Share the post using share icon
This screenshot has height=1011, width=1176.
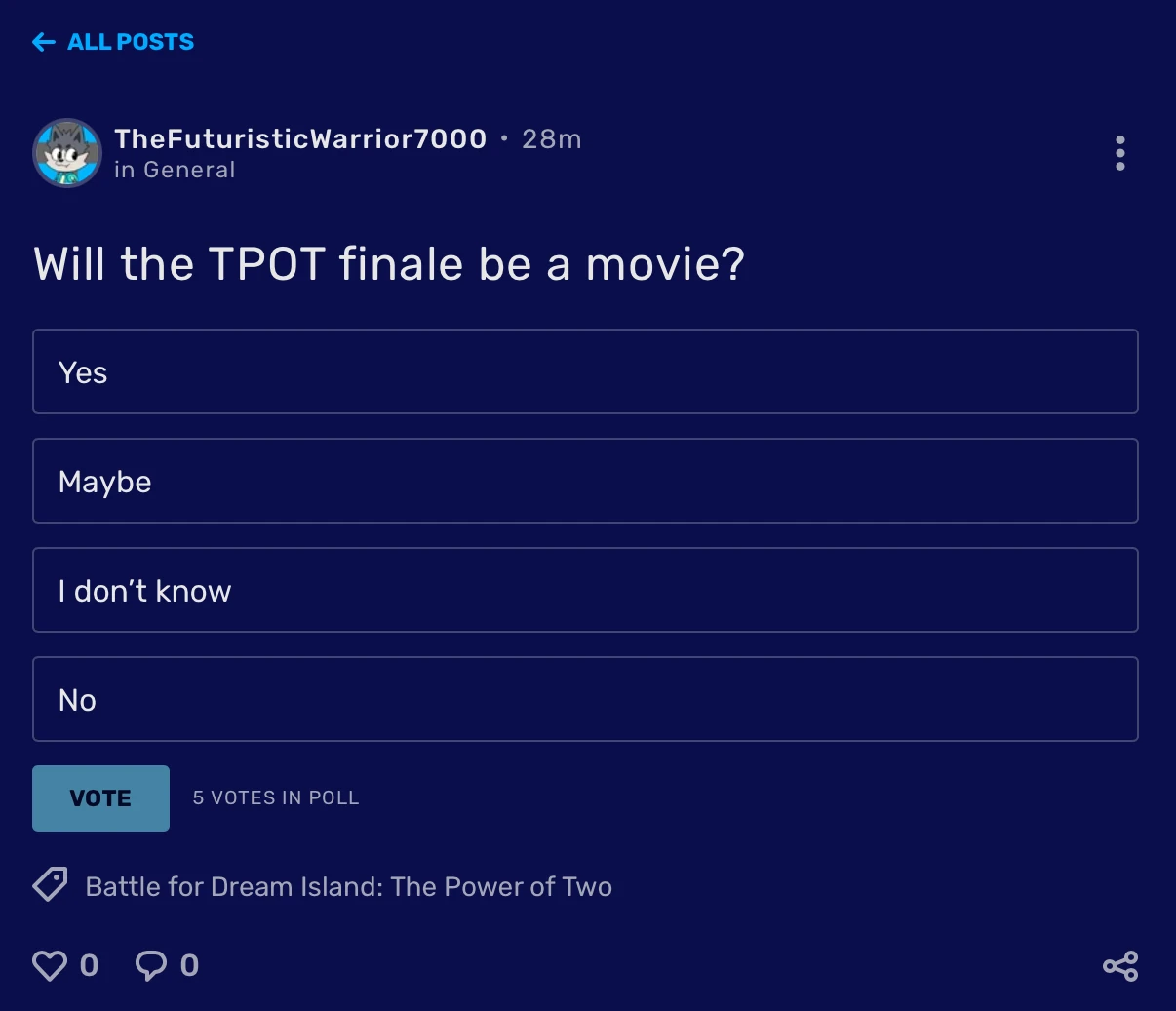[x=1120, y=966]
